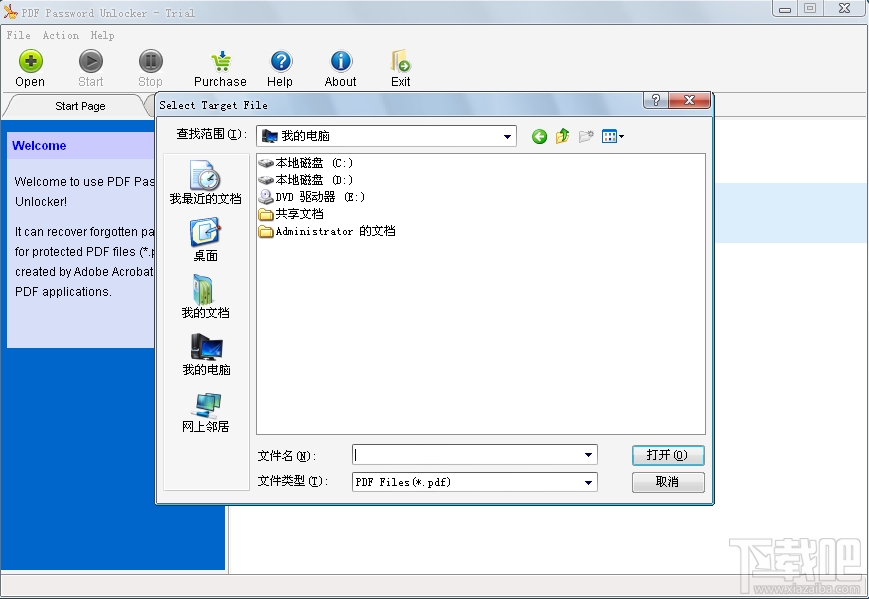Viewport: 869px width, 599px height.
Task: Click the Exit toolbar icon
Action: point(400,66)
